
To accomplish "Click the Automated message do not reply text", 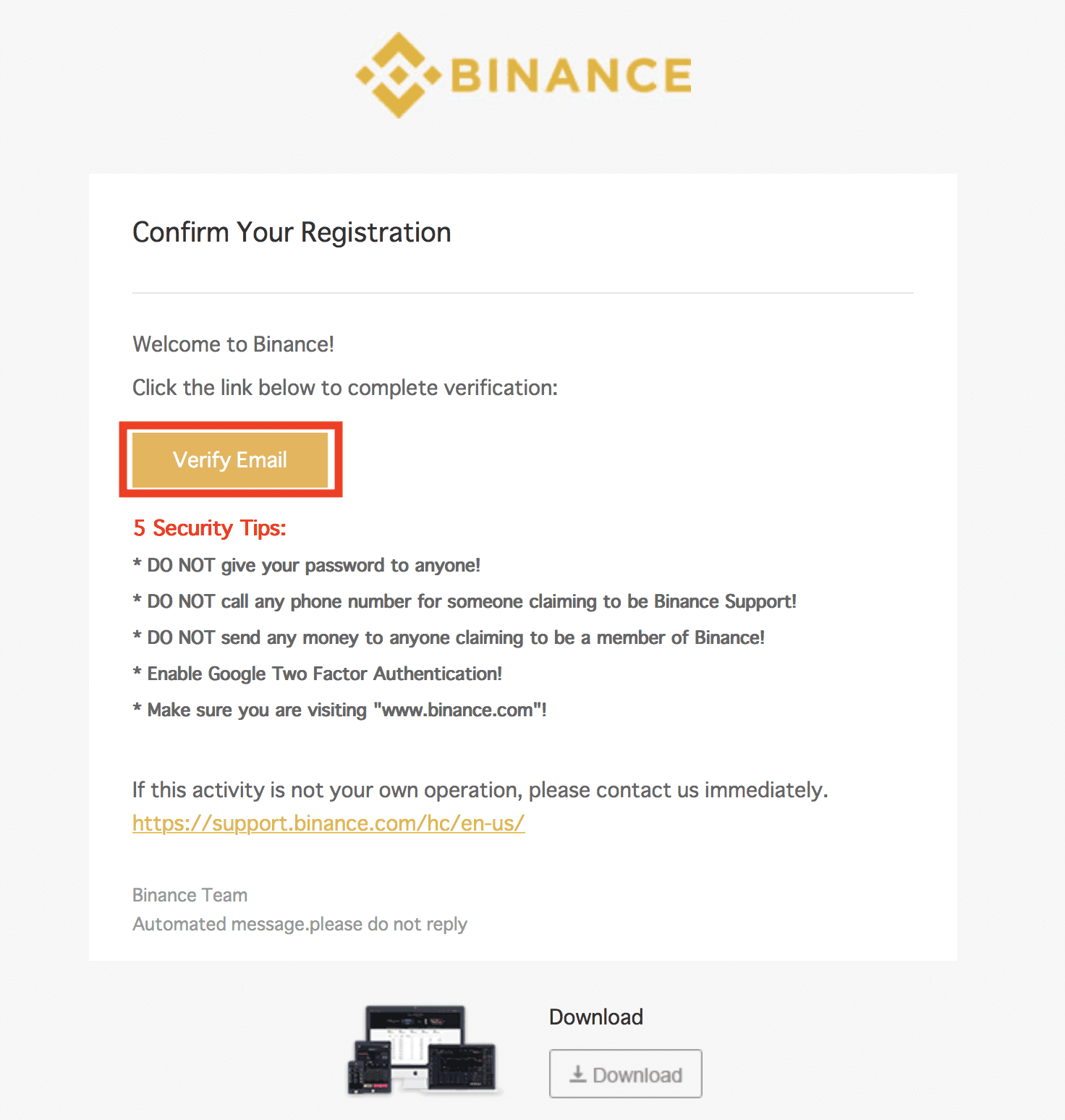I will click(300, 925).
